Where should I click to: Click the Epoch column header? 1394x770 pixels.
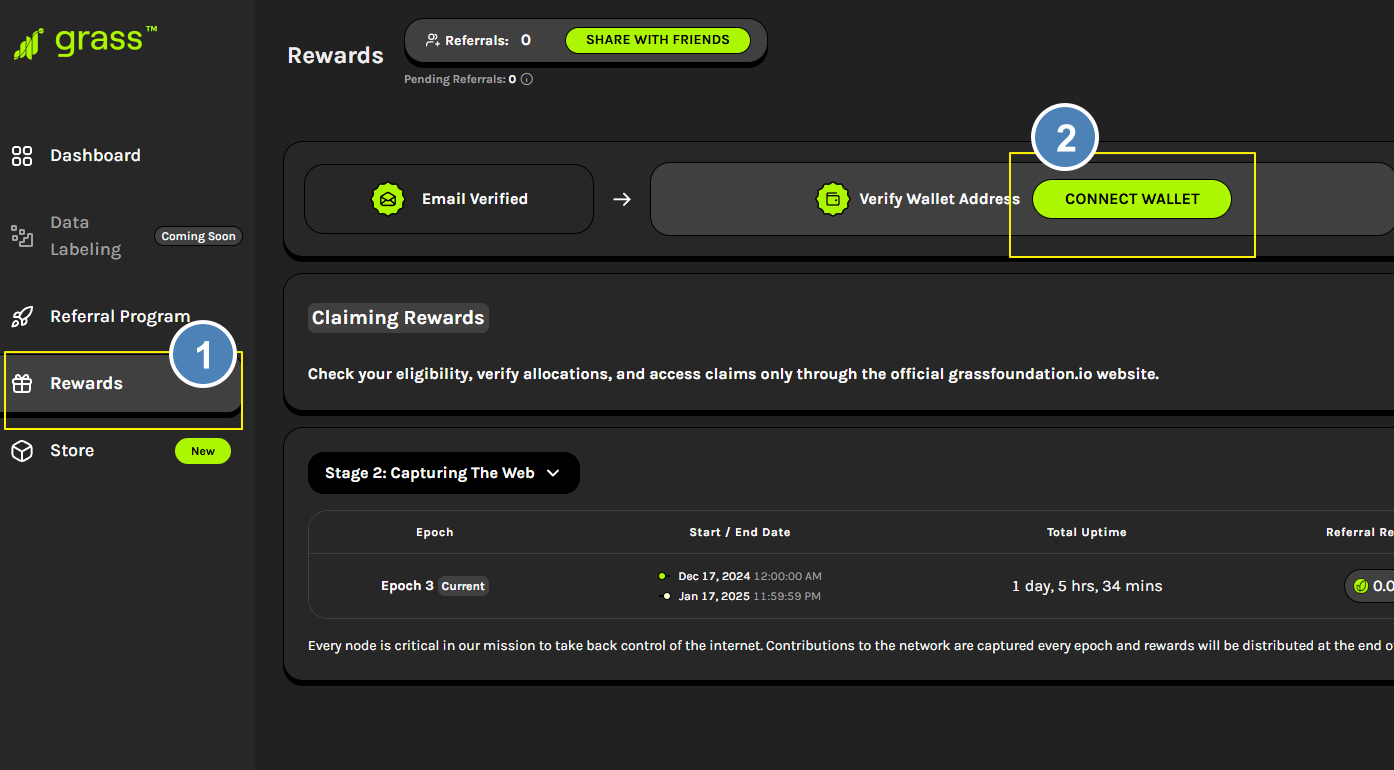click(435, 532)
